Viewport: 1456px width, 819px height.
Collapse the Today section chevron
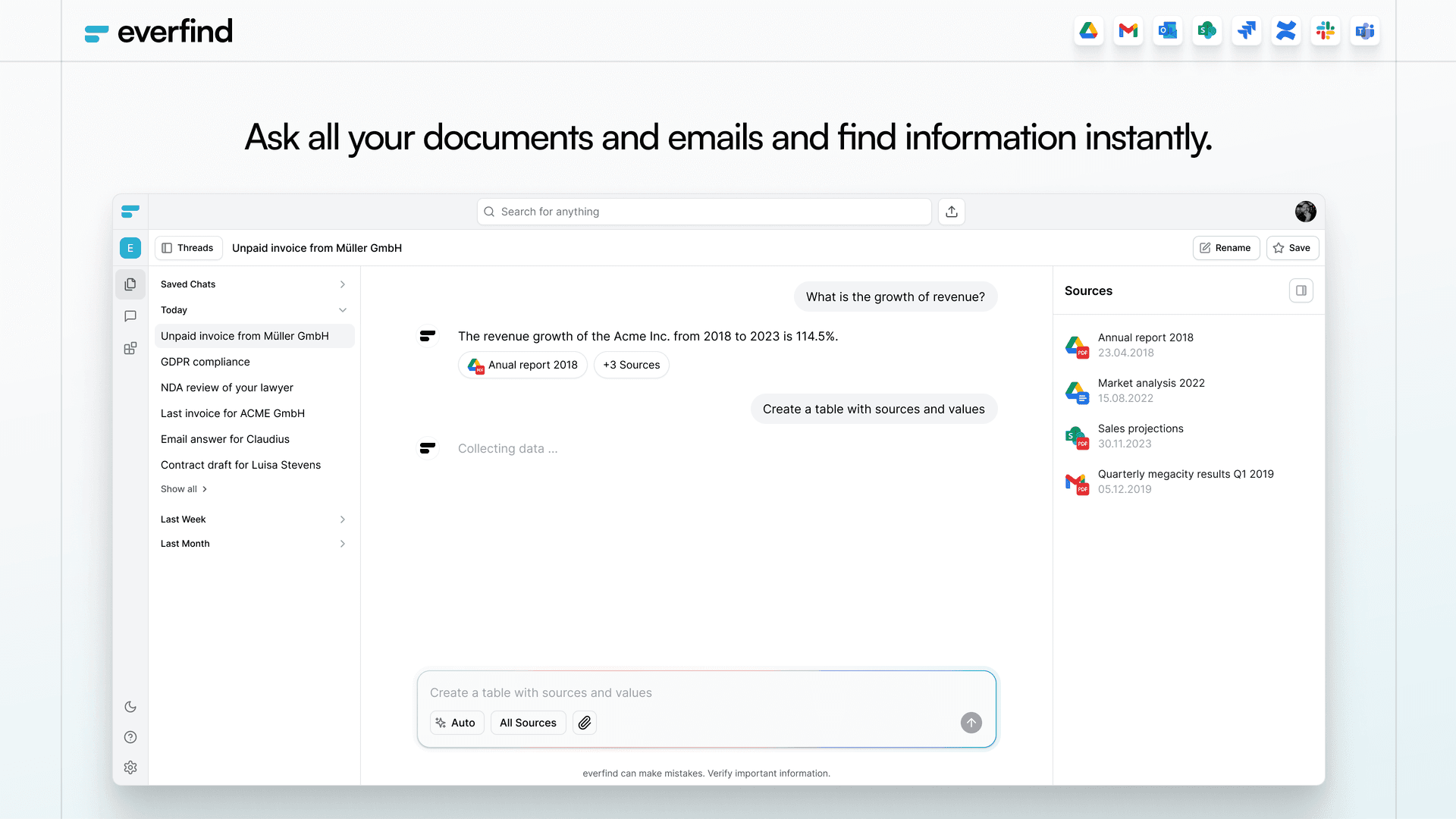click(343, 310)
